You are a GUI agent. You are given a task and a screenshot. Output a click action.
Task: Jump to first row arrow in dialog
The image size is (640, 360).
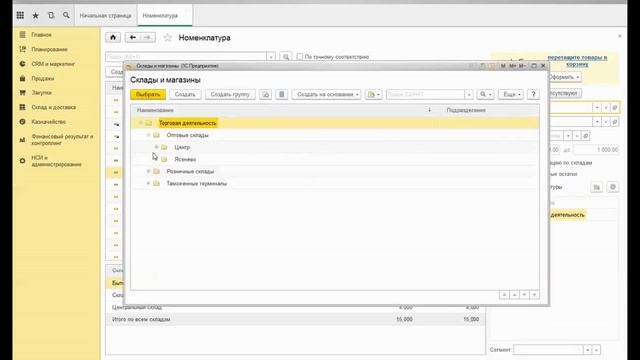coord(504,295)
